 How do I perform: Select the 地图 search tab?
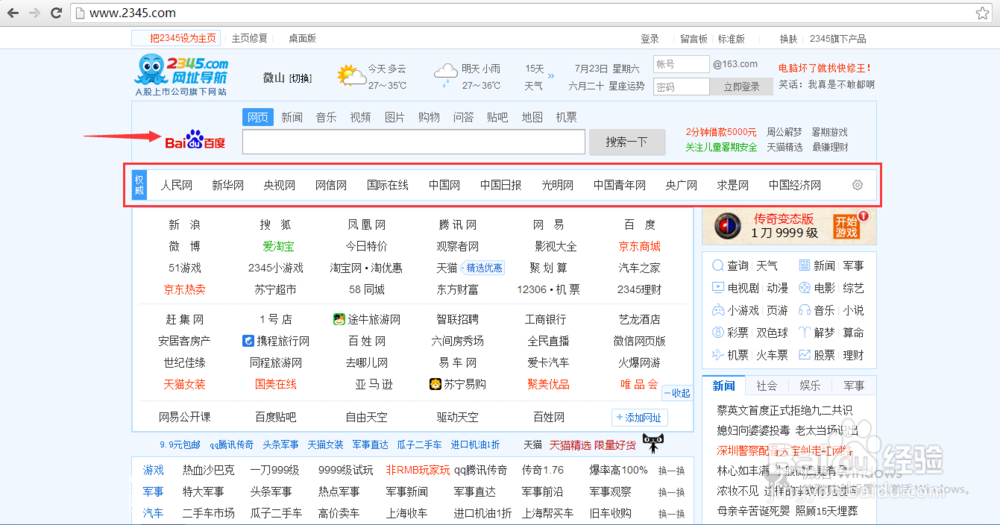click(532, 117)
